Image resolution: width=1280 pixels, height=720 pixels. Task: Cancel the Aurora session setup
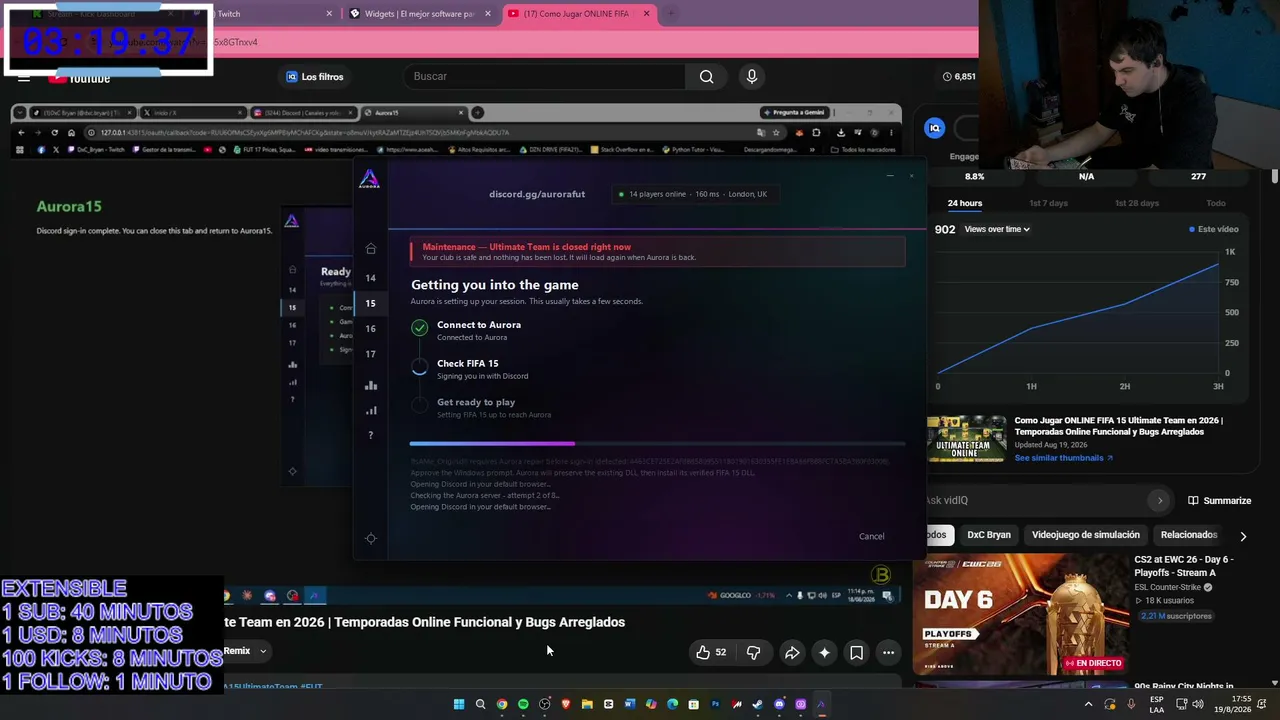pos(872,536)
